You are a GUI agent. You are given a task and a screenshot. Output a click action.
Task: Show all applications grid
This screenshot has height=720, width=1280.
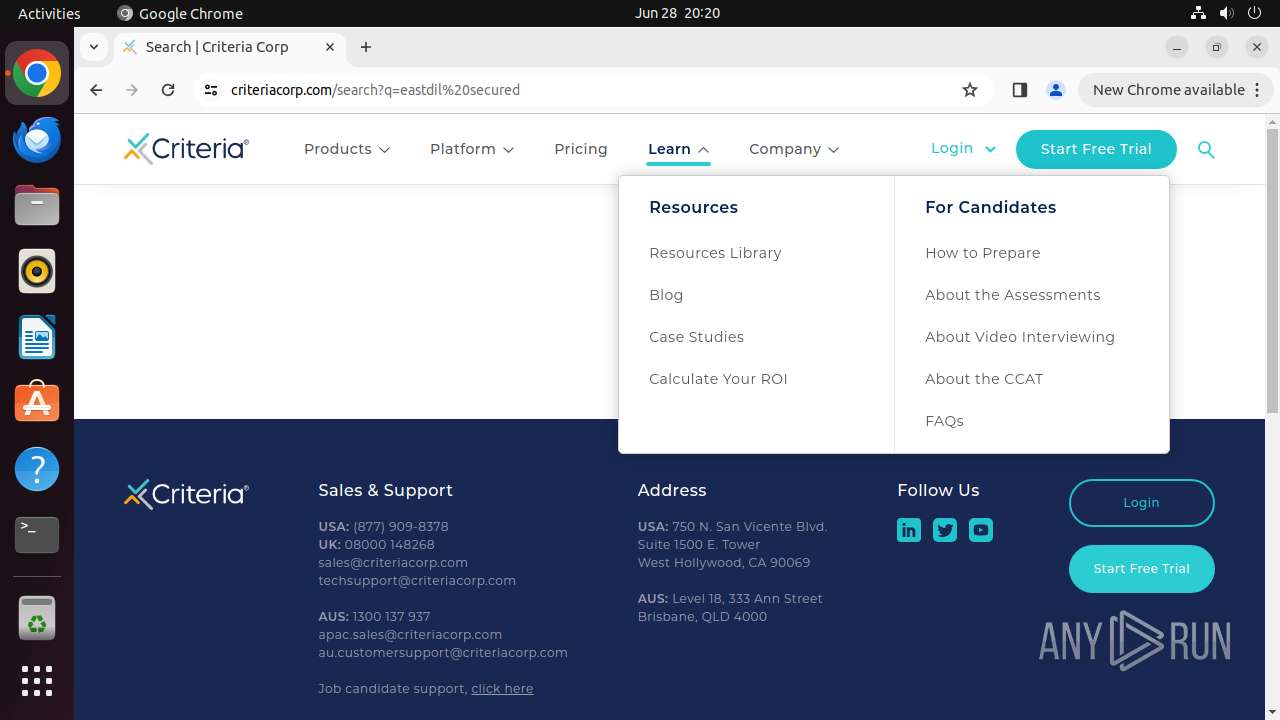pyautogui.click(x=37, y=681)
